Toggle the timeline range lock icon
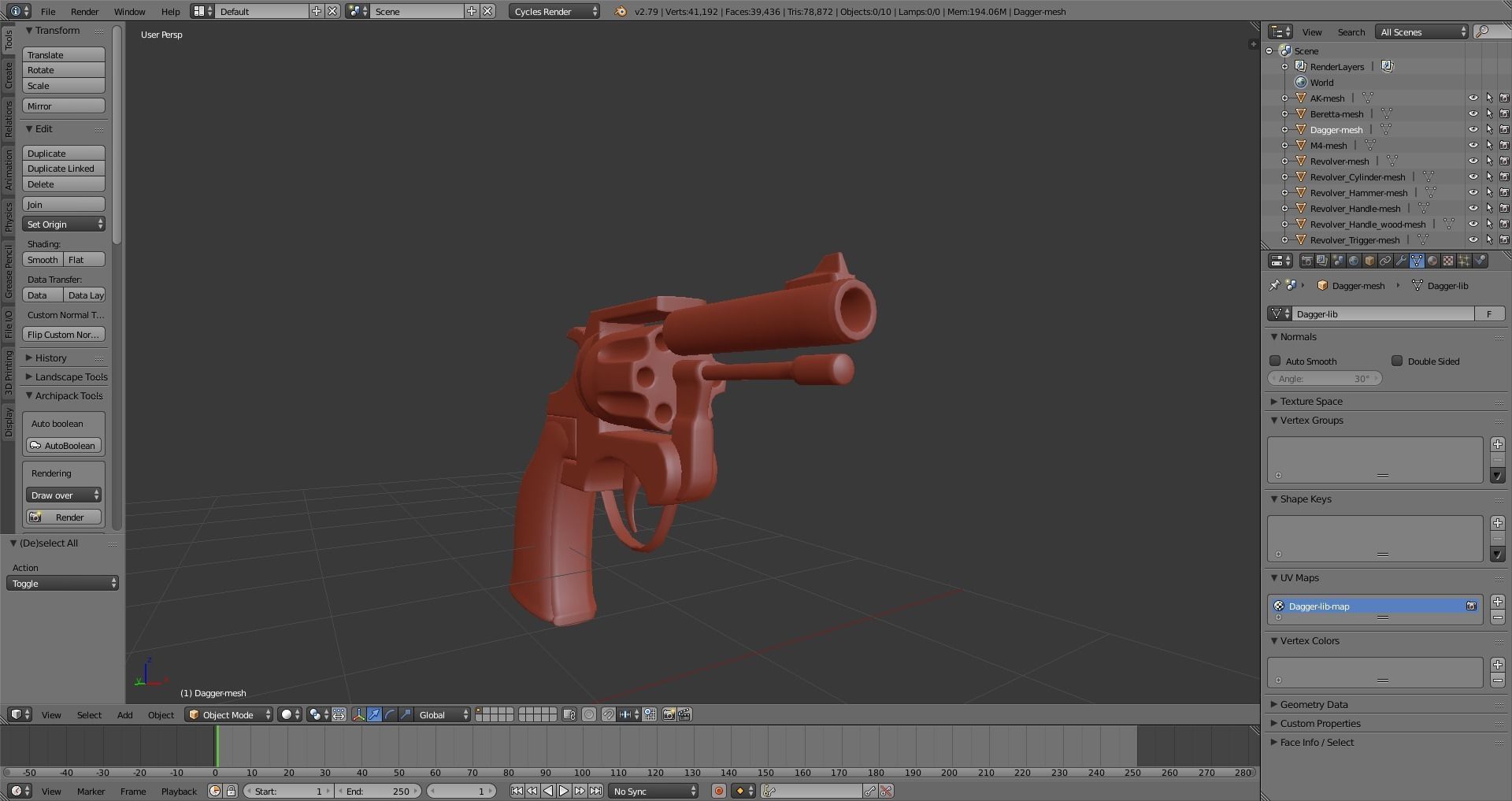The height and width of the screenshot is (801, 1512). 231,791
